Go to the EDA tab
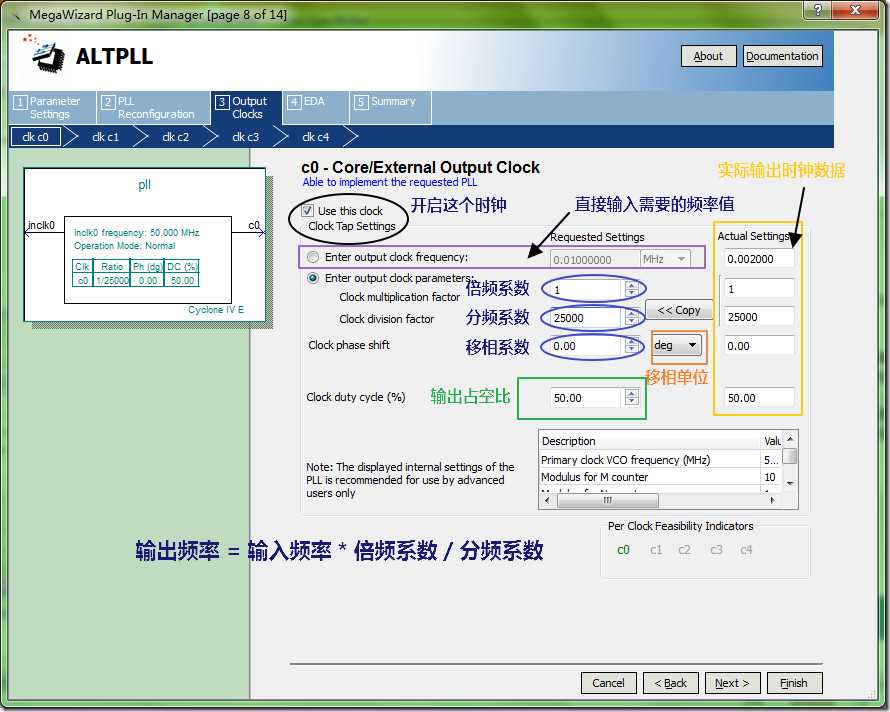The height and width of the screenshot is (712, 890). 315,107
